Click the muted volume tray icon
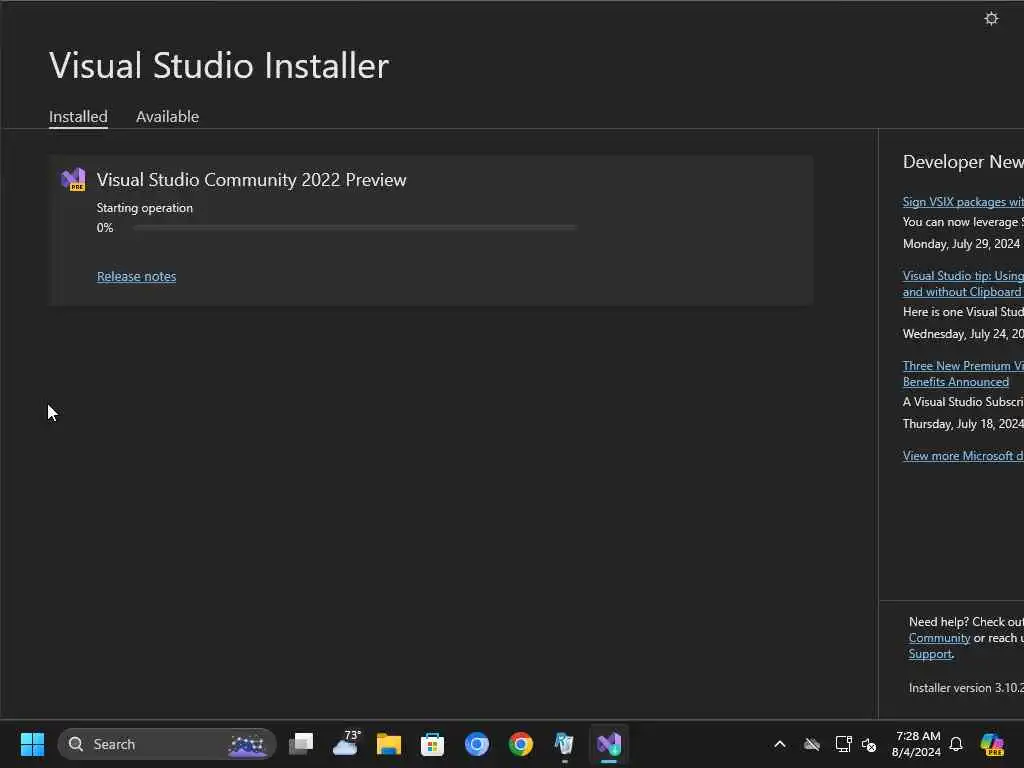The height and width of the screenshot is (768, 1024). coord(869,744)
